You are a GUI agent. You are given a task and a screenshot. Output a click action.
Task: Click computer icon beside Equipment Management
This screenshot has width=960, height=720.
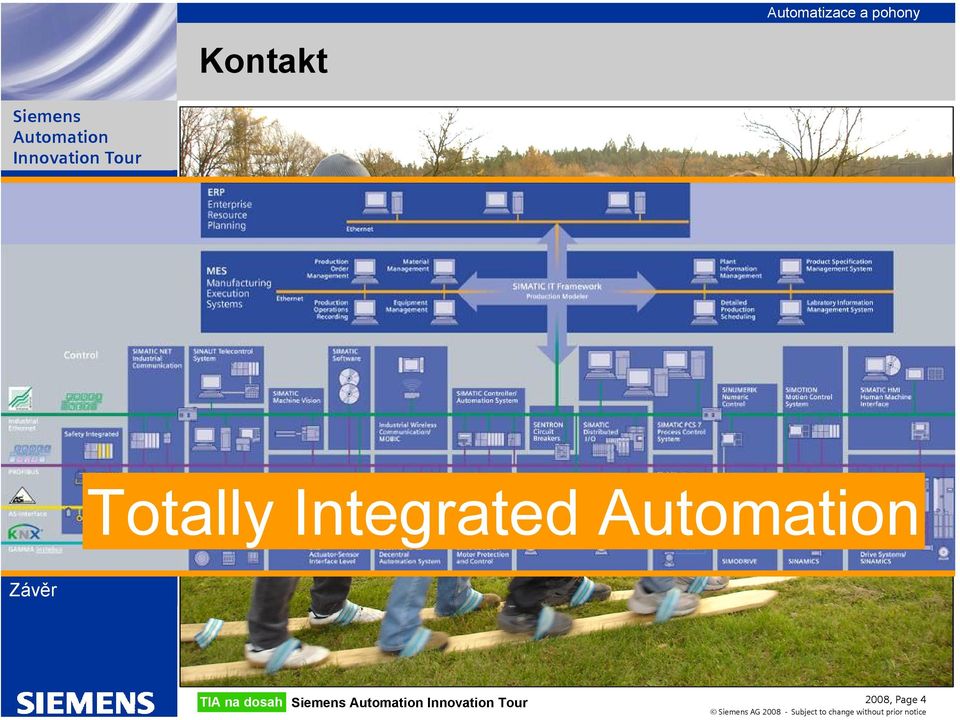(x=444, y=312)
